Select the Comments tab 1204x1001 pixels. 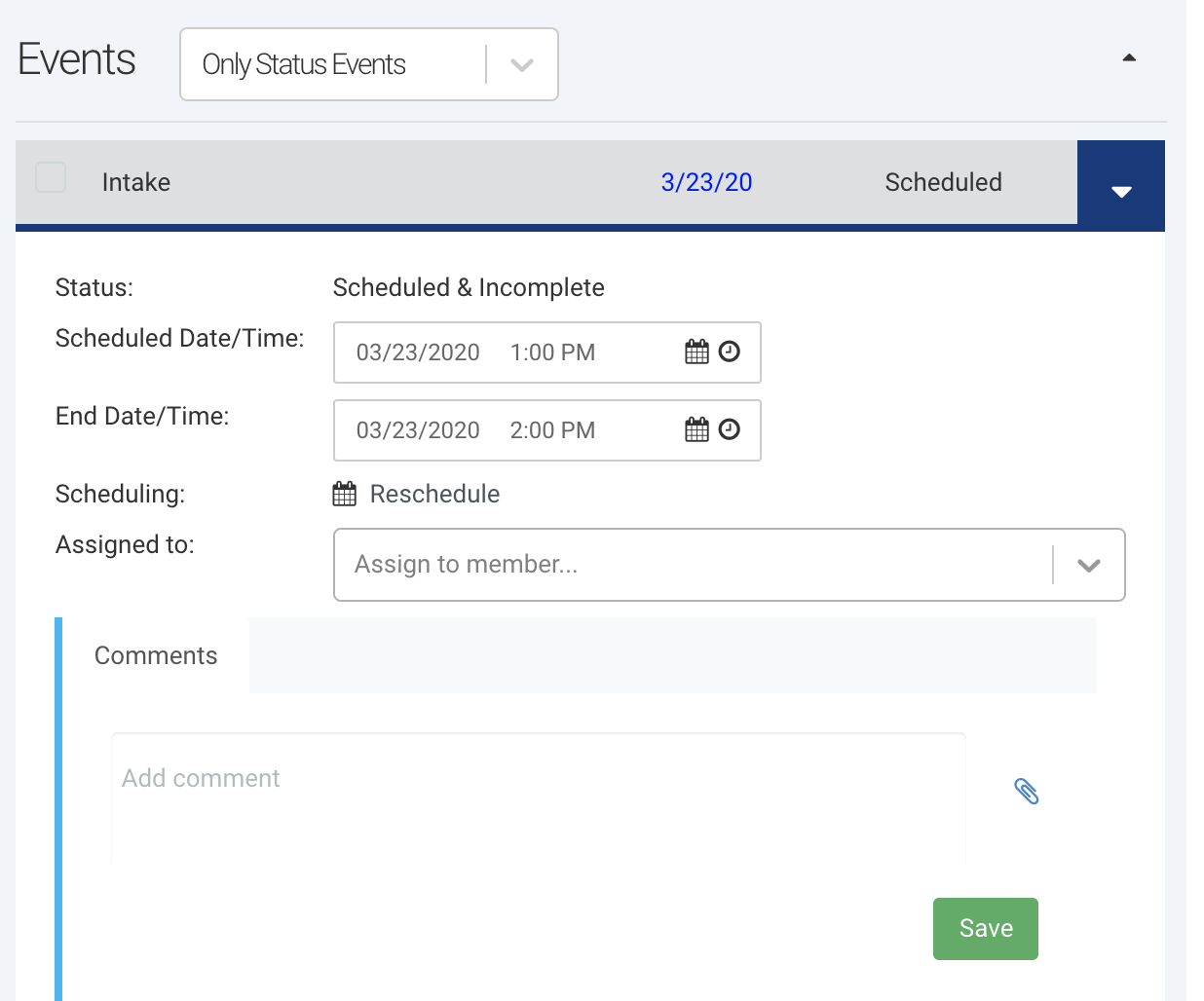[x=156, y=655]
